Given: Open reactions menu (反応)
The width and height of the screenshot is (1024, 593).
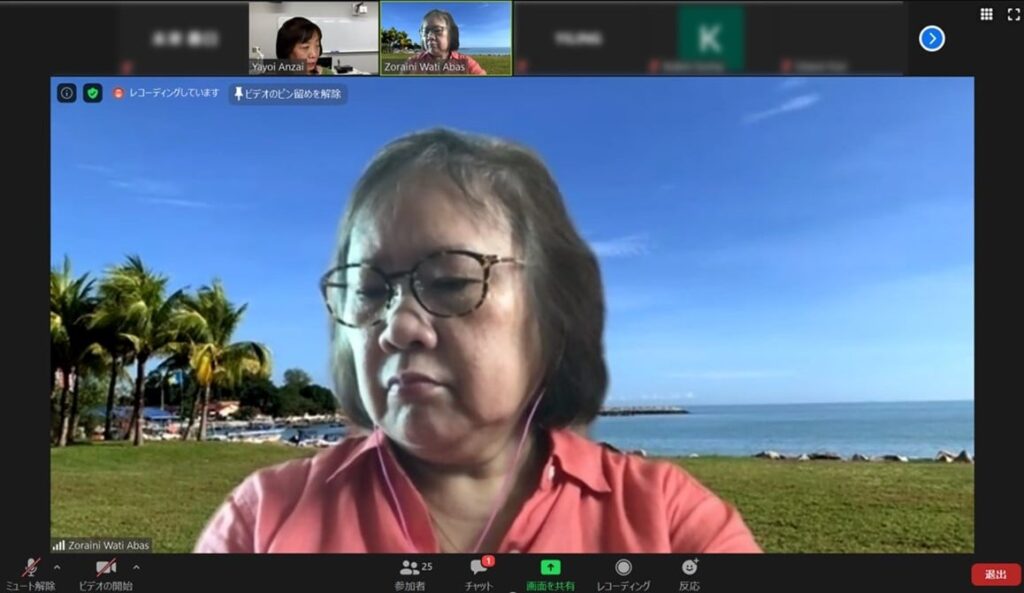Looking at the screenshot, I should coord(689,569).
